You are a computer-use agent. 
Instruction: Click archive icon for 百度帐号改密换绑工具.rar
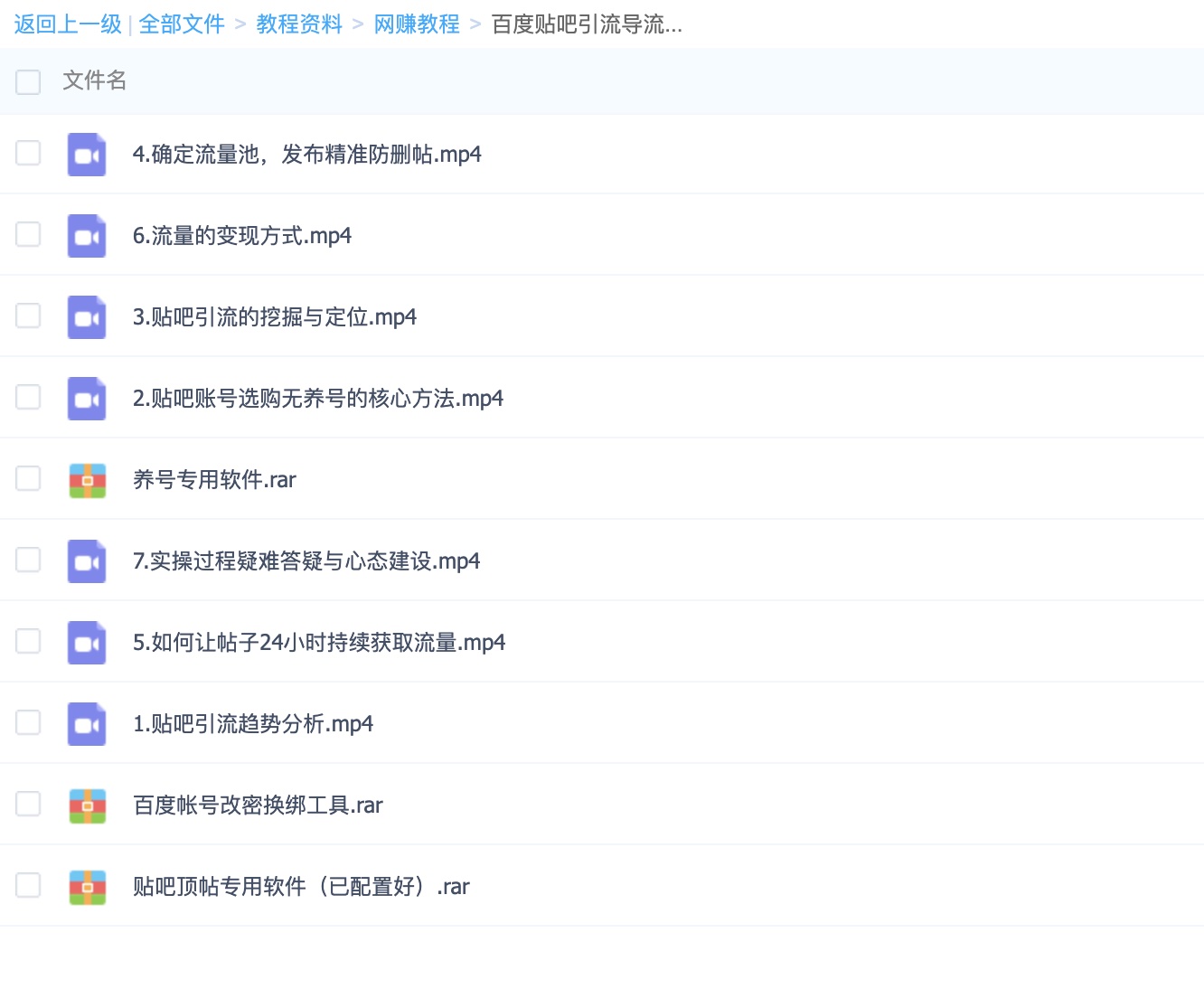pyautogui.click(x=88, y=805)
